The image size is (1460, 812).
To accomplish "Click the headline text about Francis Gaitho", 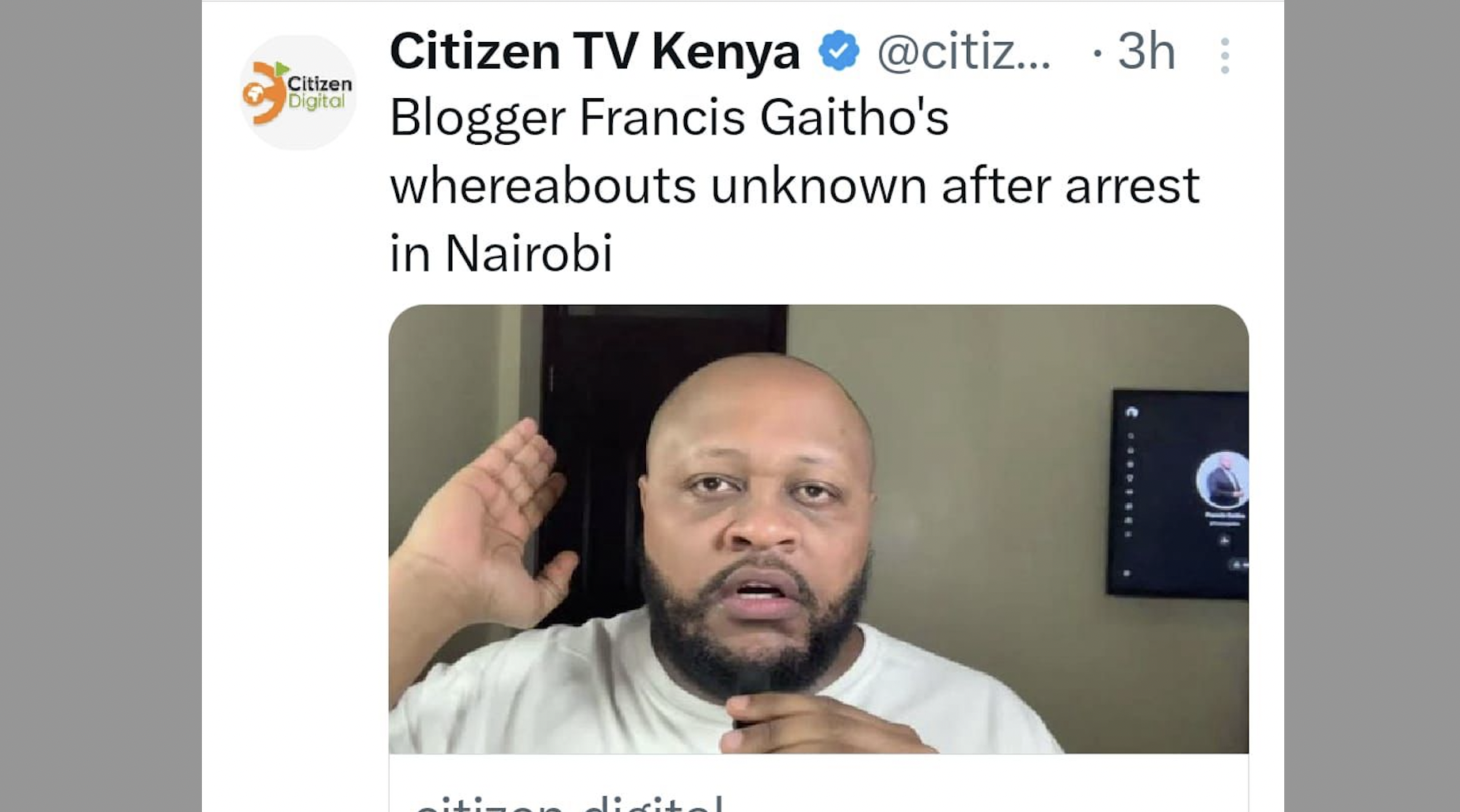I will click(x=794, y=185).
